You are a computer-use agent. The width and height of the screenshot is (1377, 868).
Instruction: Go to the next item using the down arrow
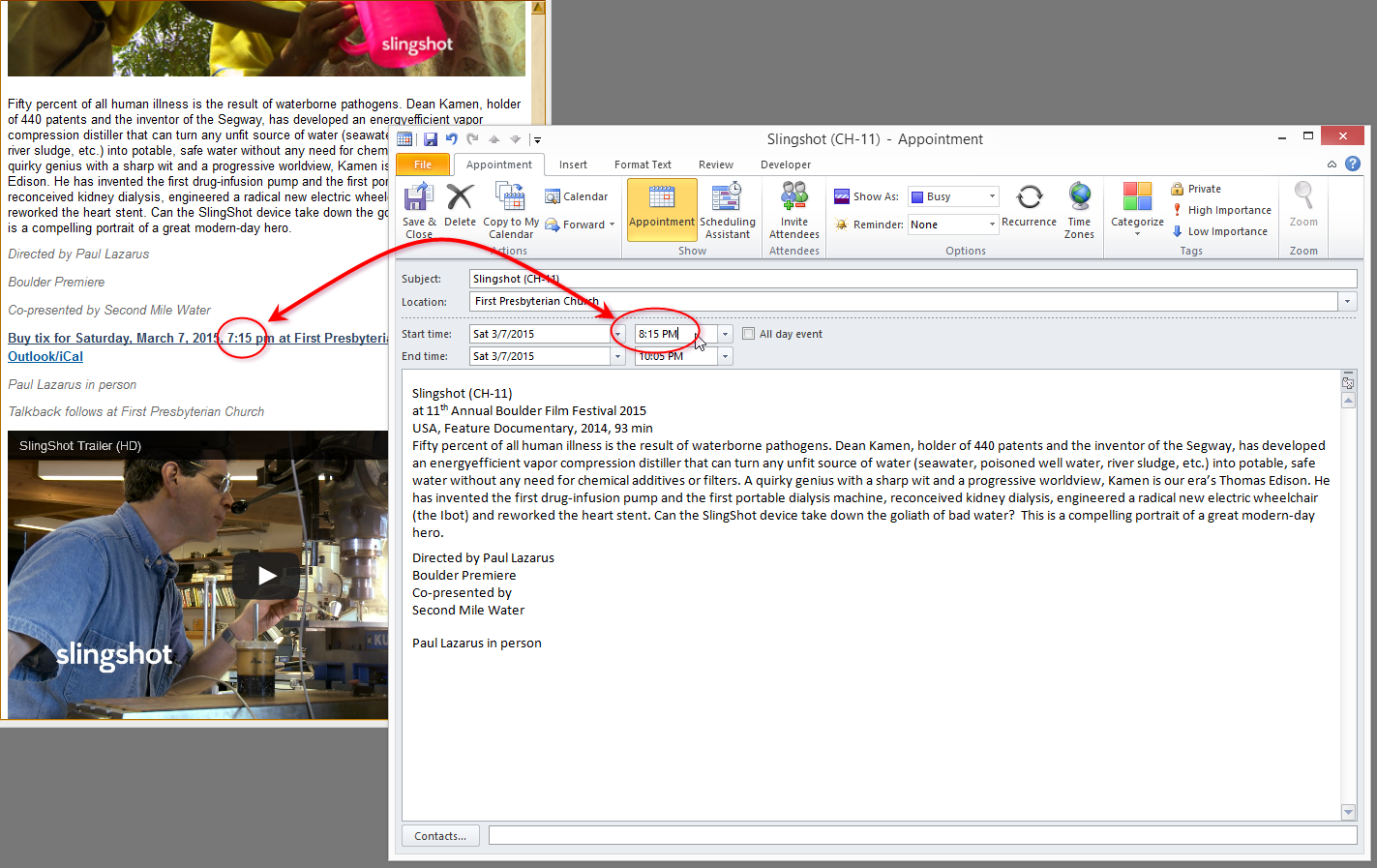click(x=515, y=139)
